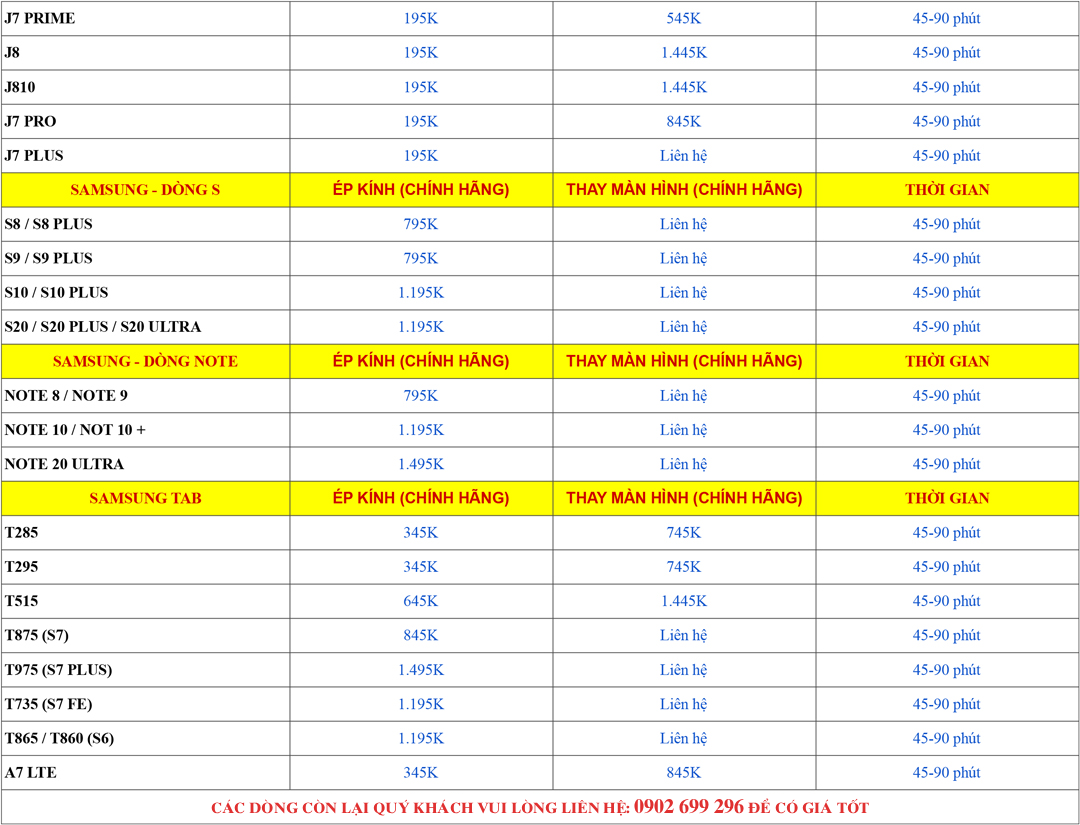Select 1.445K screen price in the J810 row
The height and width of the screenshot is (825, 1080).
(683, 87)
